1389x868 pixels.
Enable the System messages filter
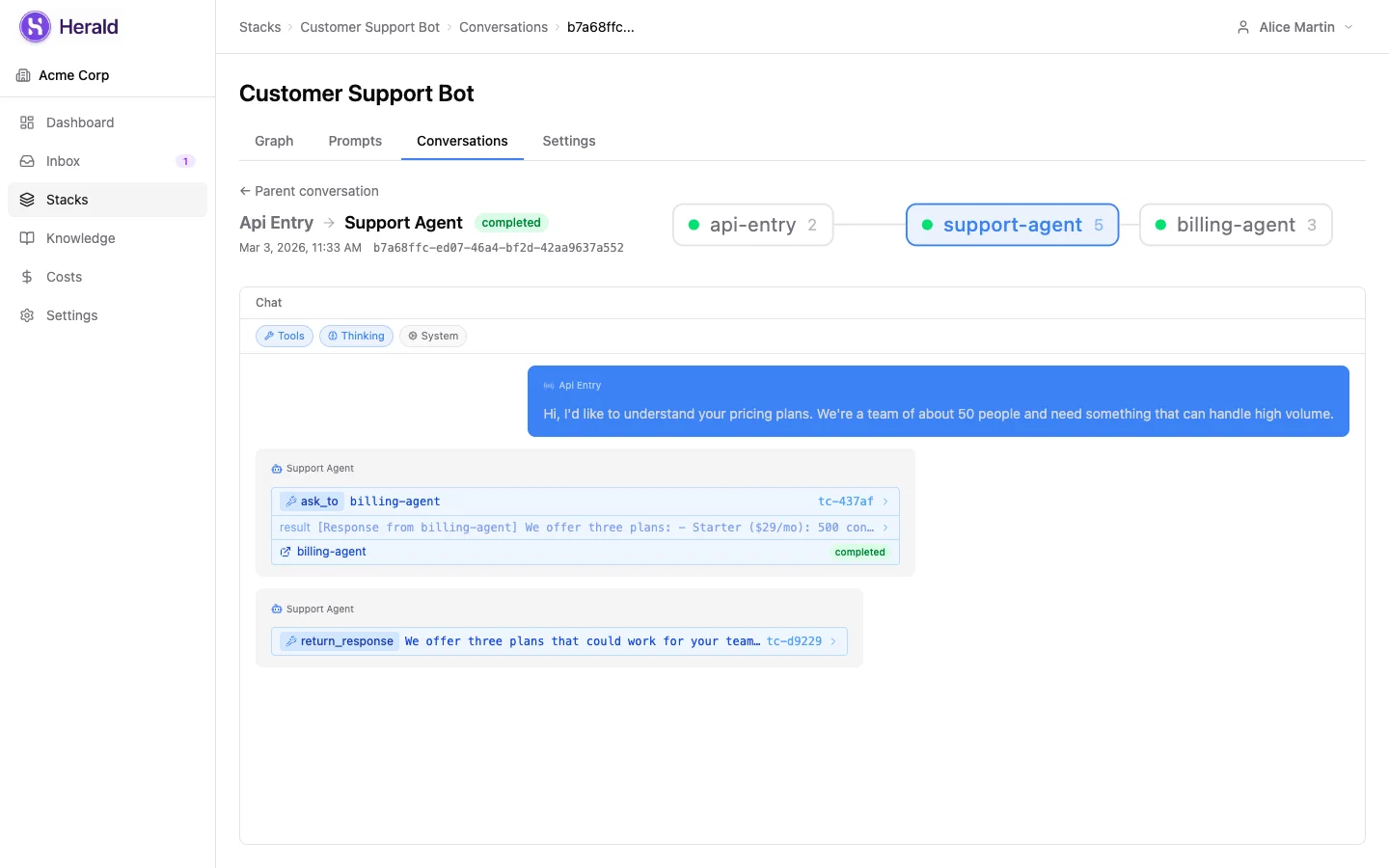[432, 336]
